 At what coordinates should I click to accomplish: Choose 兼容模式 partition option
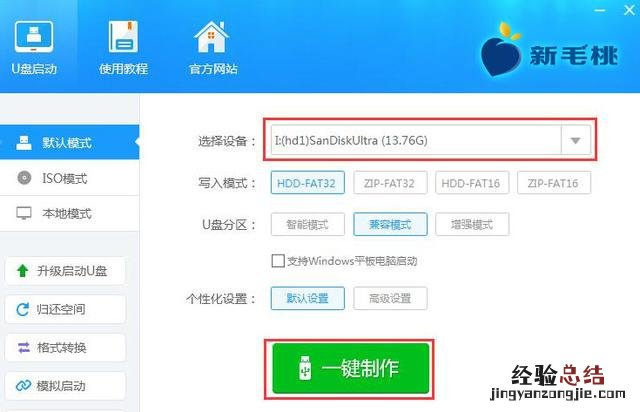(x=390, y=224)
